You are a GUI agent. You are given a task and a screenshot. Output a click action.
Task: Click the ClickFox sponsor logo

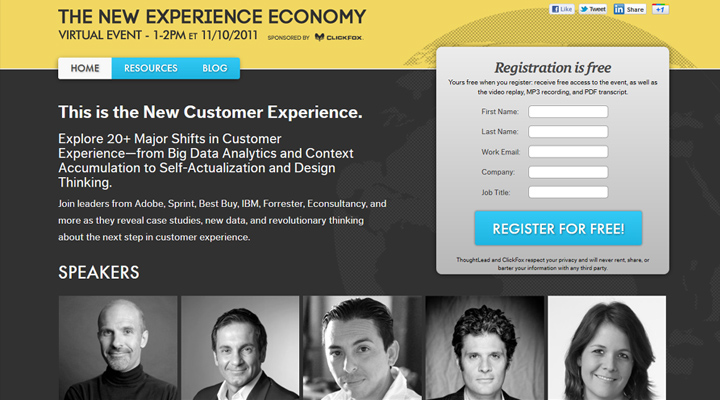click(339, 37)
